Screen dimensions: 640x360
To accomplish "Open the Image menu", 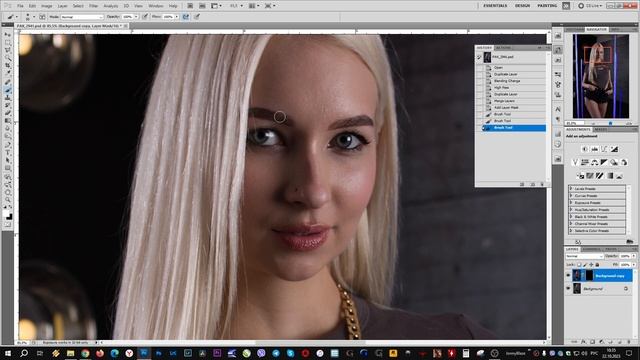I will pyautogui.click(x=47, y=6).
